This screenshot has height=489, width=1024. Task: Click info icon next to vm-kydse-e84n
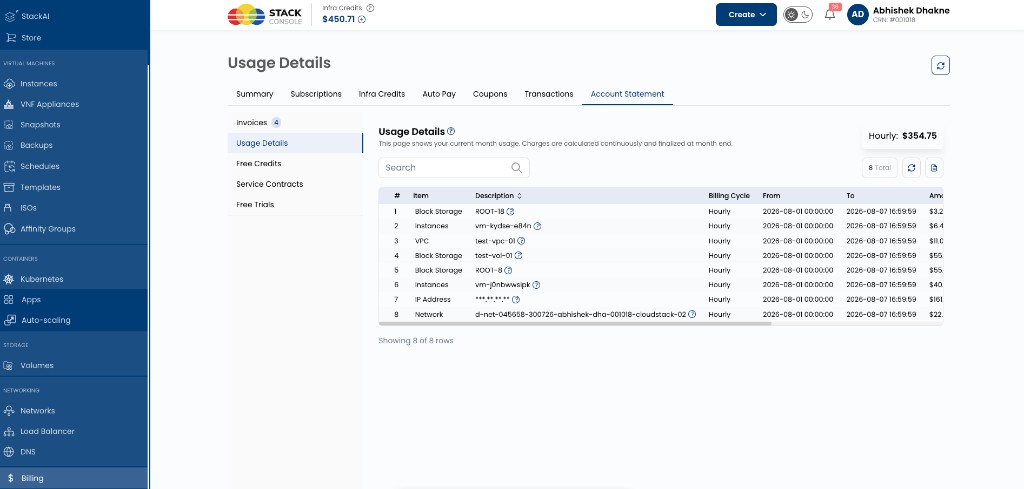(537, 226)
